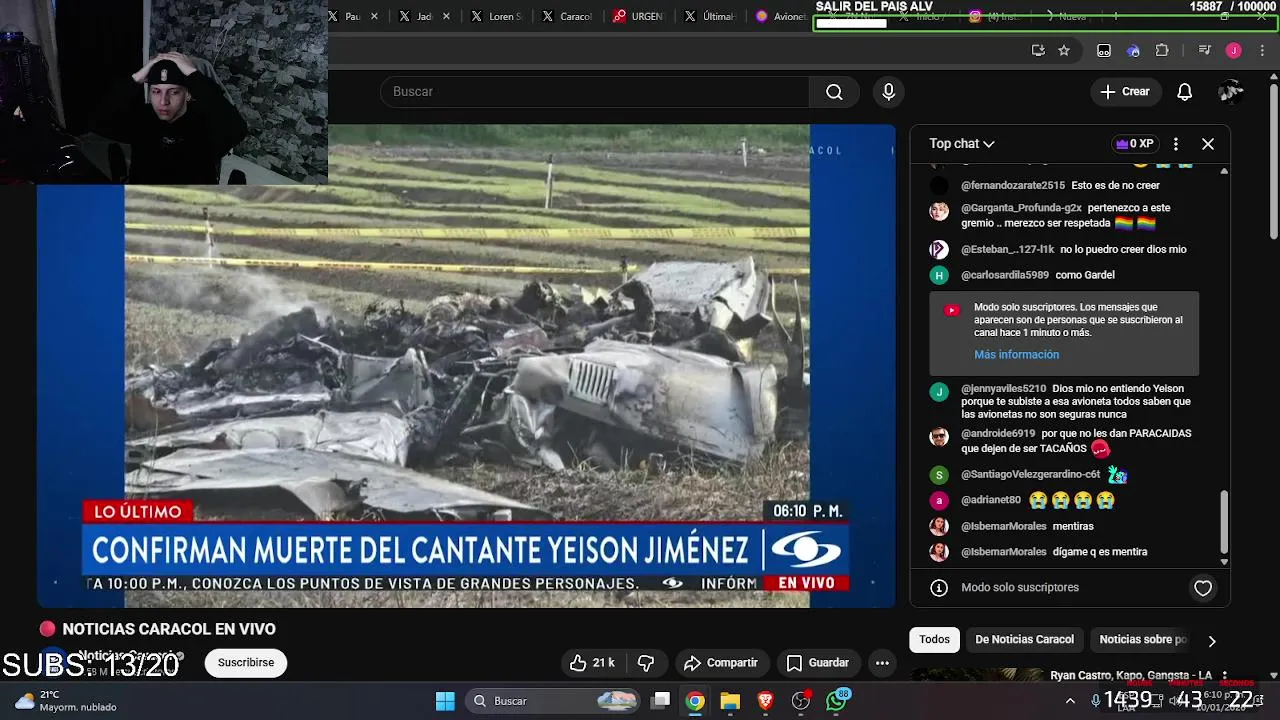
Task: Switch to the Avionet browser tab
Action: click(x=781, y=17)
